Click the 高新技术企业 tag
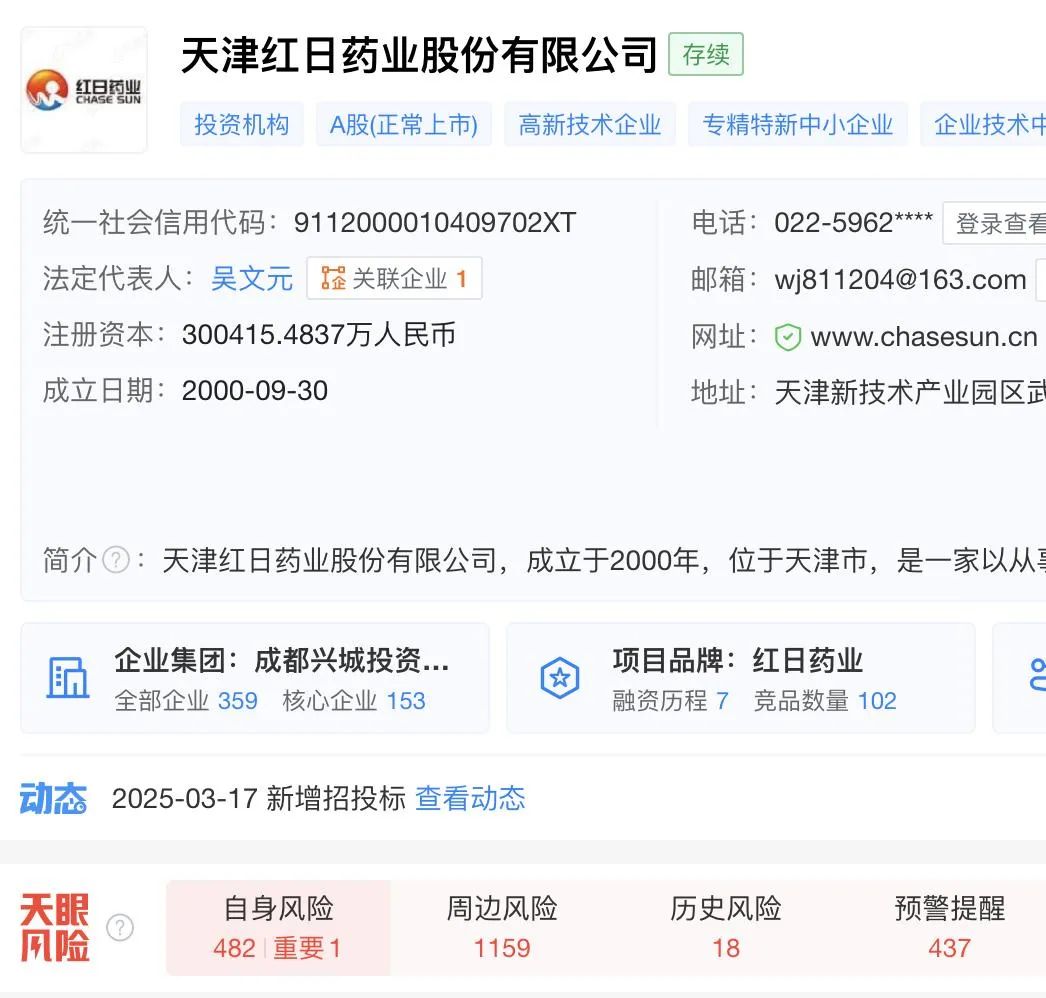Image resolution: width=1046 pixels, height=998 pixels. tap(590, 124)
